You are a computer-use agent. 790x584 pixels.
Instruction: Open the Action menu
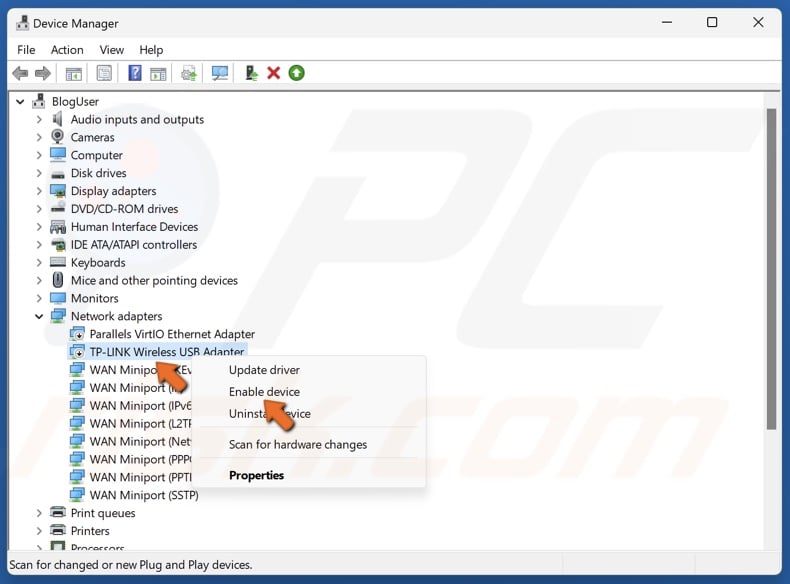click(67, 50)
